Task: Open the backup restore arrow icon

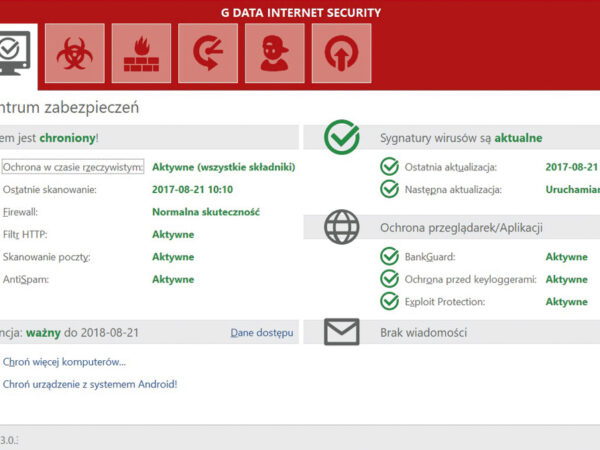Action: click(208, 54)
